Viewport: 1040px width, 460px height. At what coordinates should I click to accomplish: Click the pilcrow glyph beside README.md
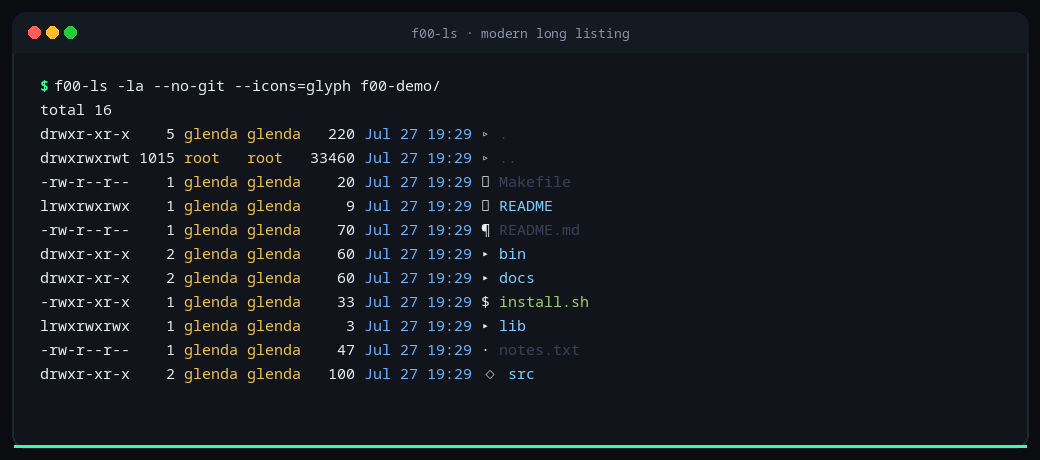[486, 231]
